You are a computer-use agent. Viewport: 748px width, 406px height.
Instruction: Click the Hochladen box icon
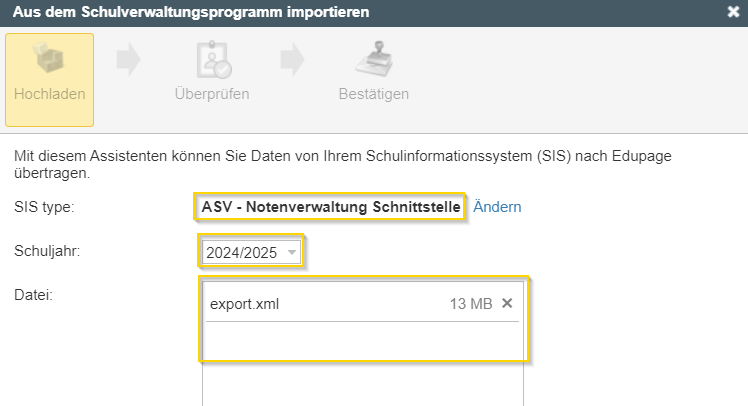pos(50,58)
